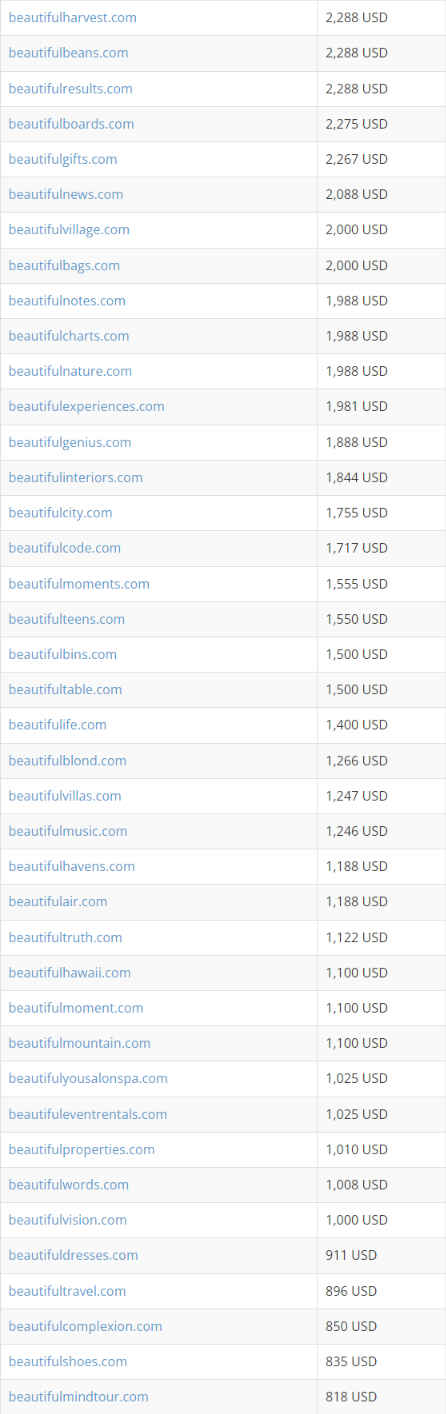
Task: Open the beautifuldresses.com link
Action: click(x=74, y=1255)
